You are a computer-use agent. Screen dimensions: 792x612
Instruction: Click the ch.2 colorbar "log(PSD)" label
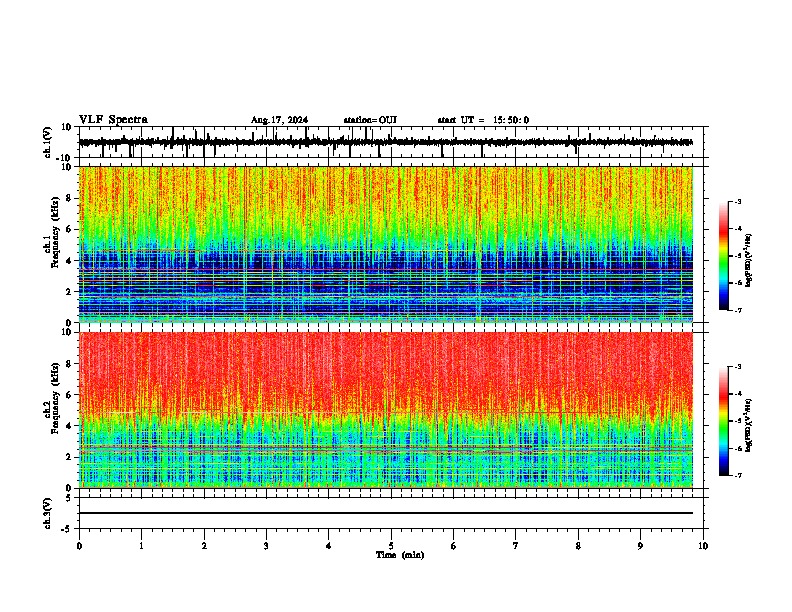pos(749,425)
